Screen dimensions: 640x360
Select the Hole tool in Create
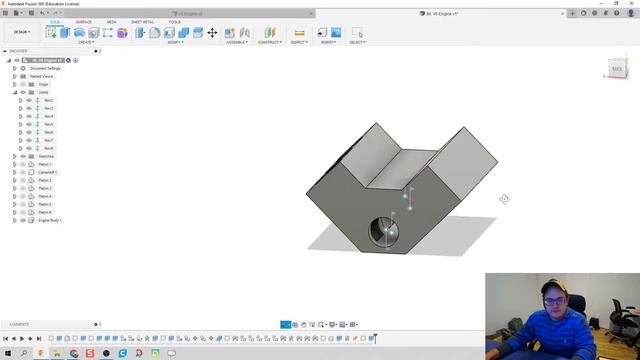pyautogui.click(x=93, y=32)
